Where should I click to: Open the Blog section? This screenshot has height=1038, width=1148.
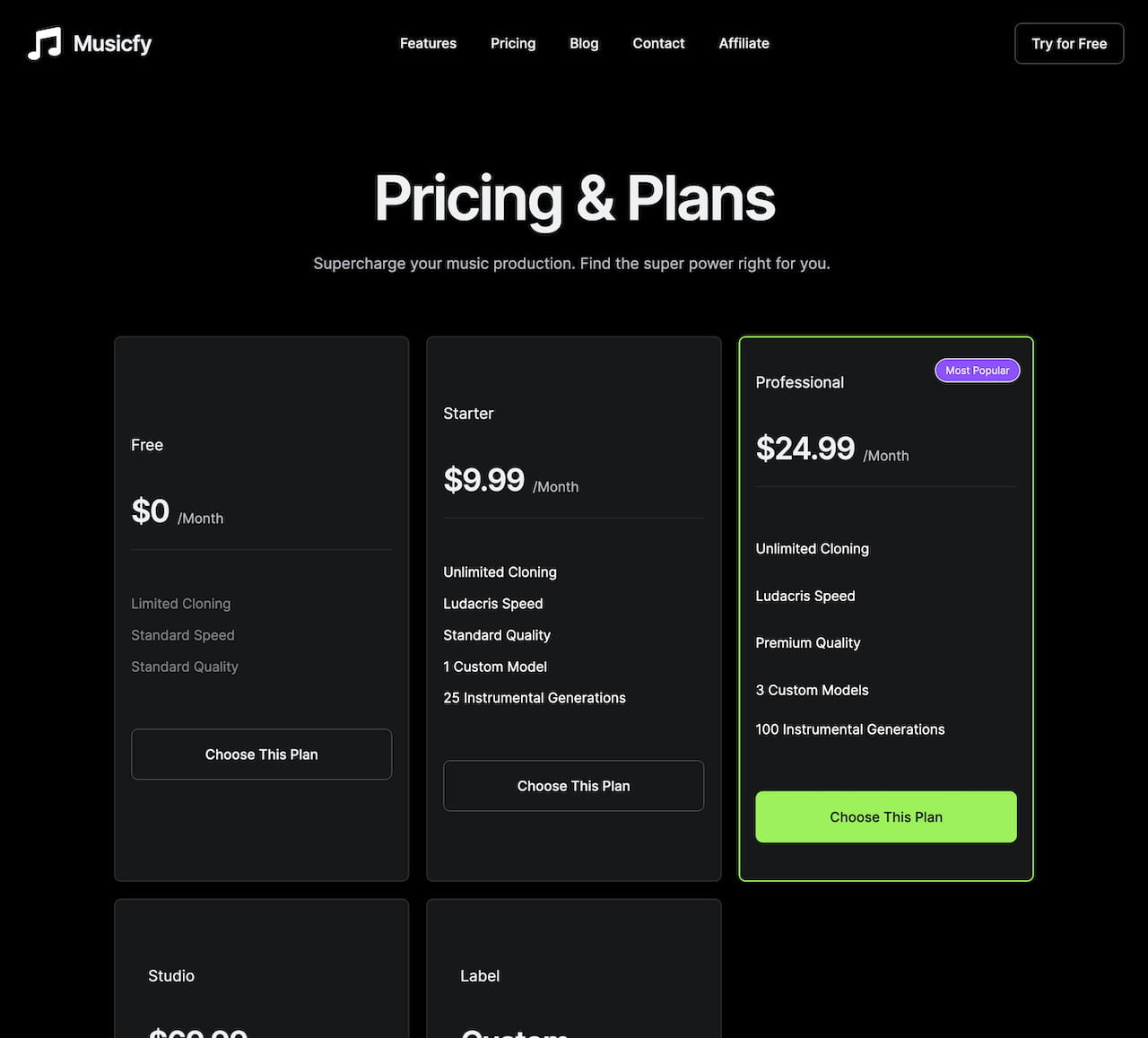tap(584, 43)
